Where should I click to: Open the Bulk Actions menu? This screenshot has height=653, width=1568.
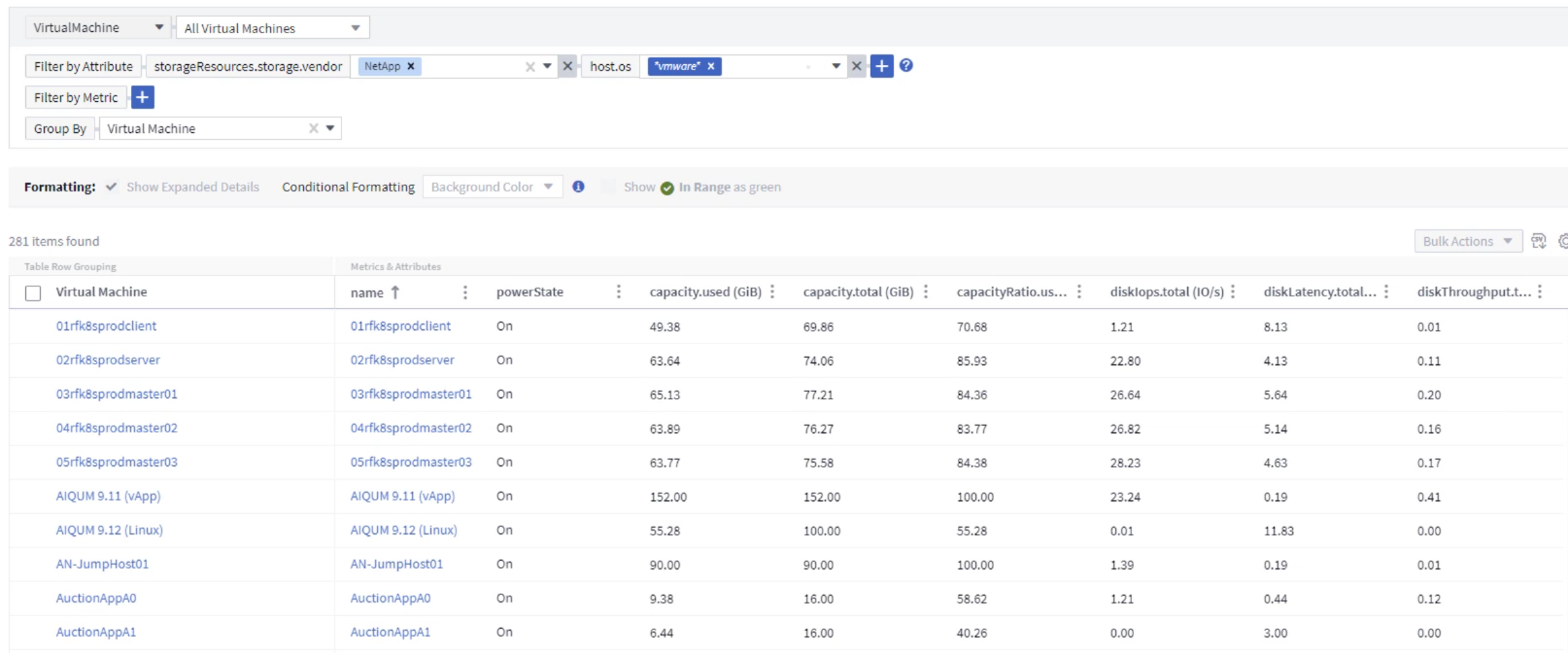coord(1467,241)
